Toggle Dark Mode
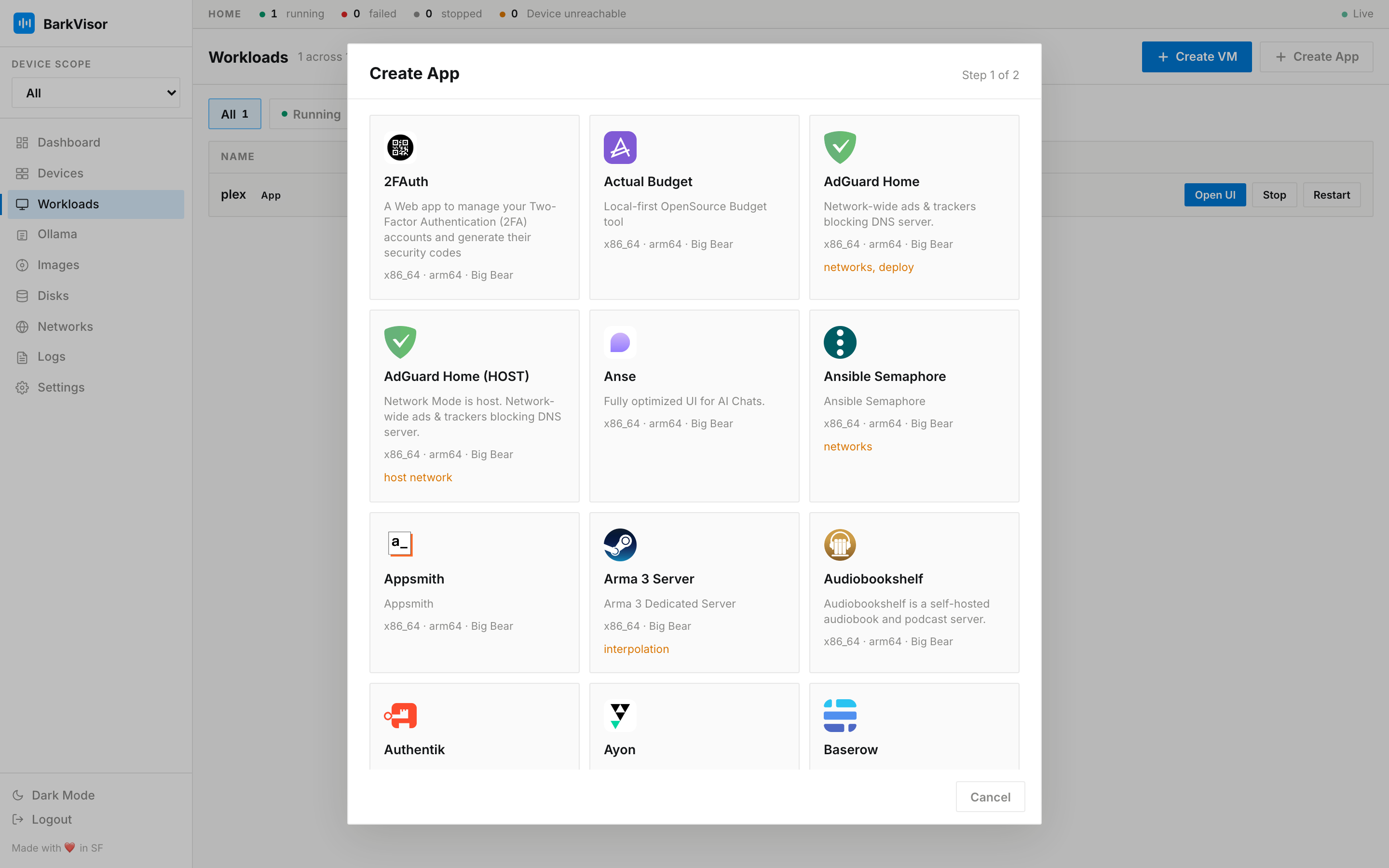Image resolution: width=1389 pixels, height=868 pixels. point(54,795)
